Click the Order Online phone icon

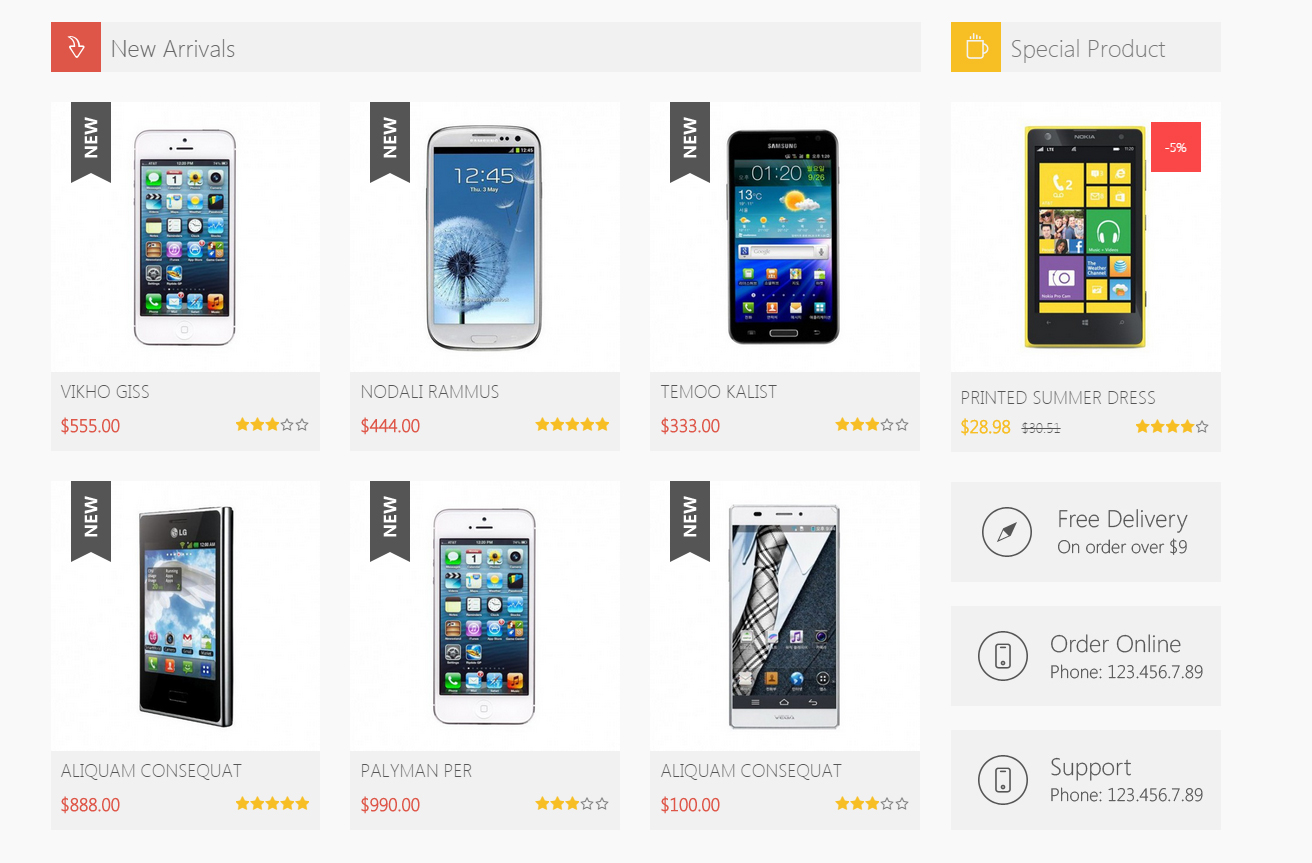[x=1003, y=656]
